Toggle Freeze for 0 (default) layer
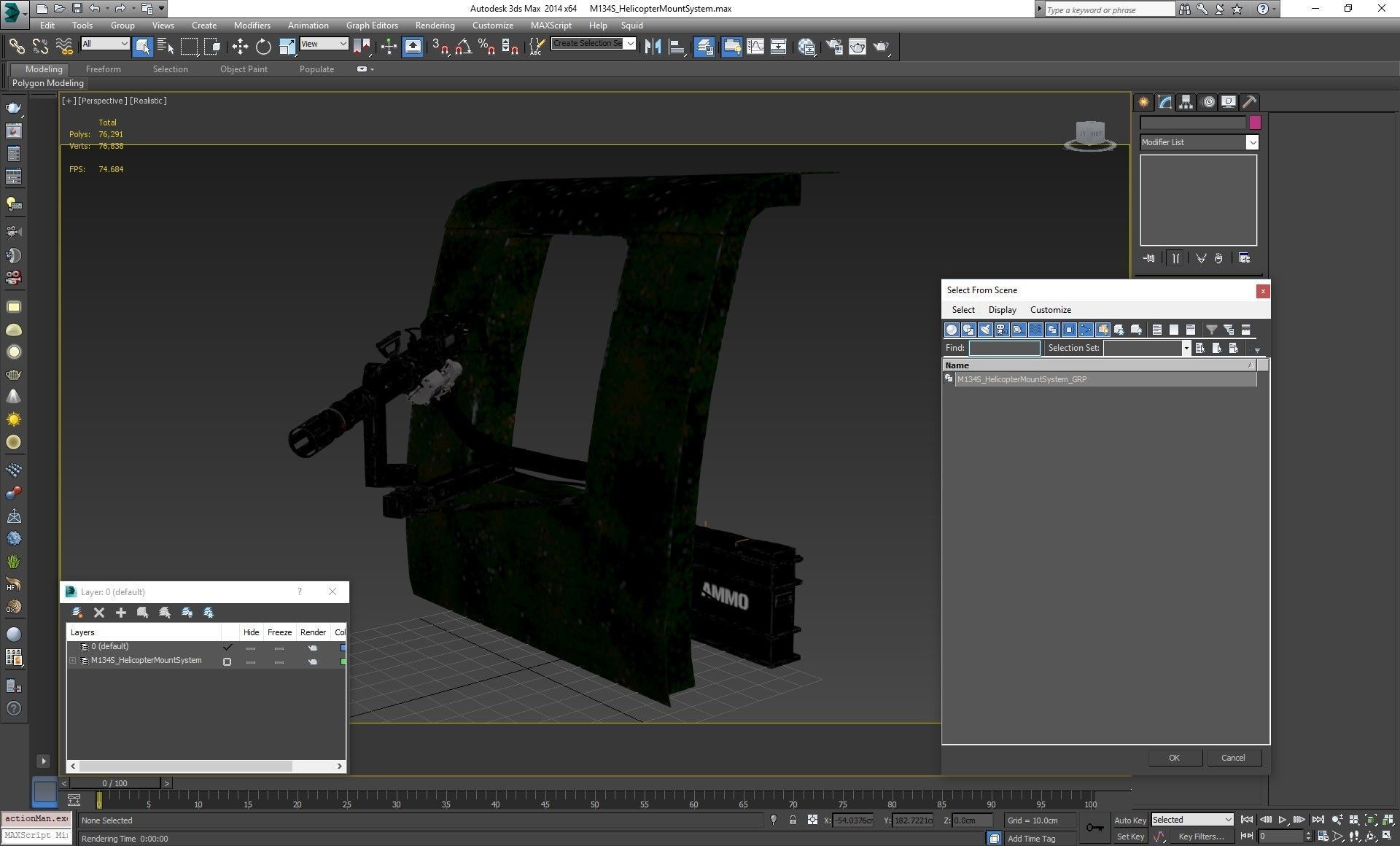Image resolution: width=1400 pixels, height=846 pixels. click(x=279, y=648)
